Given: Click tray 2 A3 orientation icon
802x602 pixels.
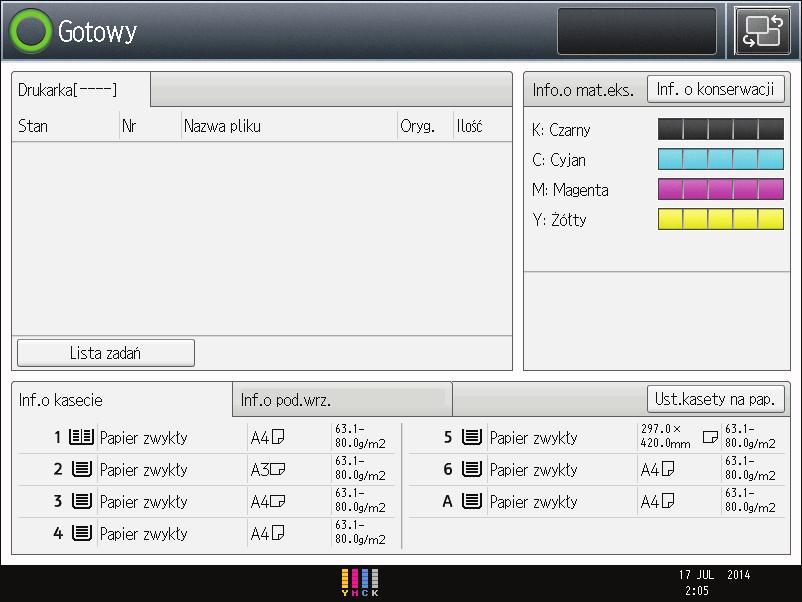Looking at the screenshot, I should click(278, 469).
